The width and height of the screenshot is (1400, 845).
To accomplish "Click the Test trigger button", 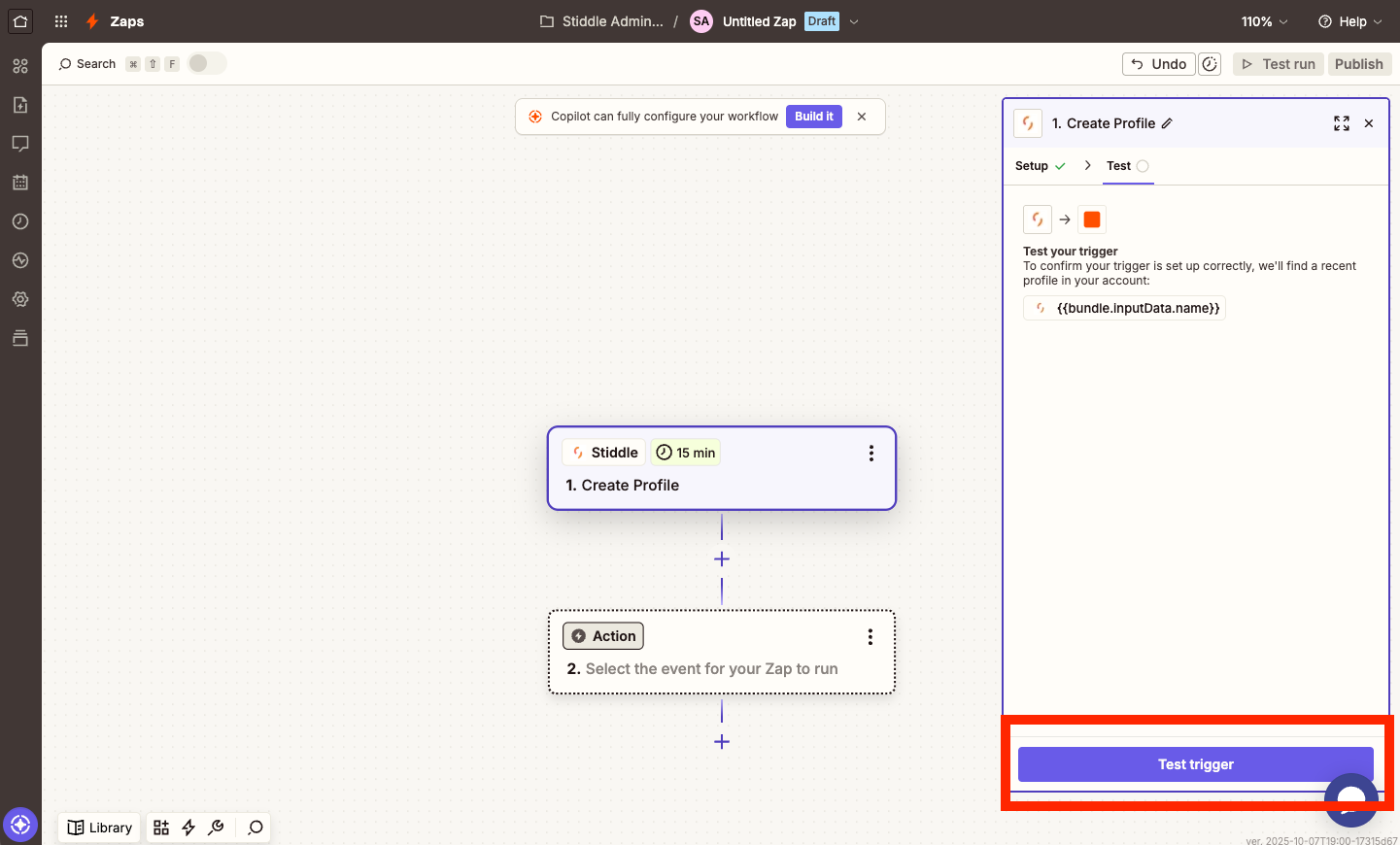I will coord(1195,764).
